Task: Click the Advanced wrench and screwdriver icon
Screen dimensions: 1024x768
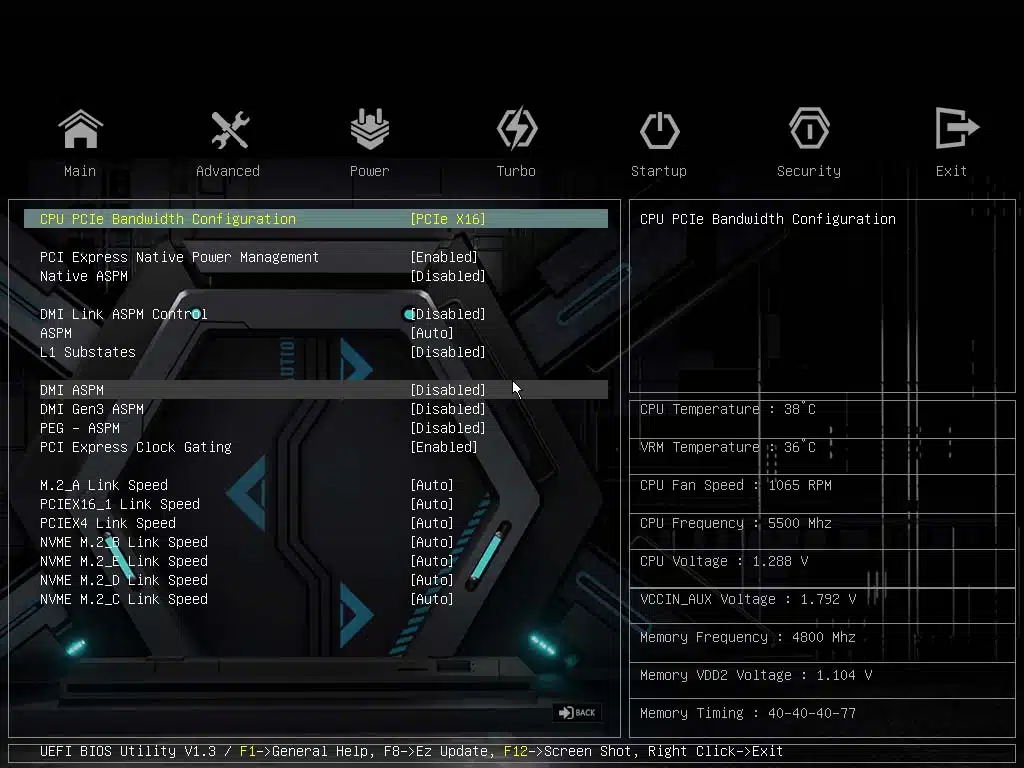Action: [229, 129]
